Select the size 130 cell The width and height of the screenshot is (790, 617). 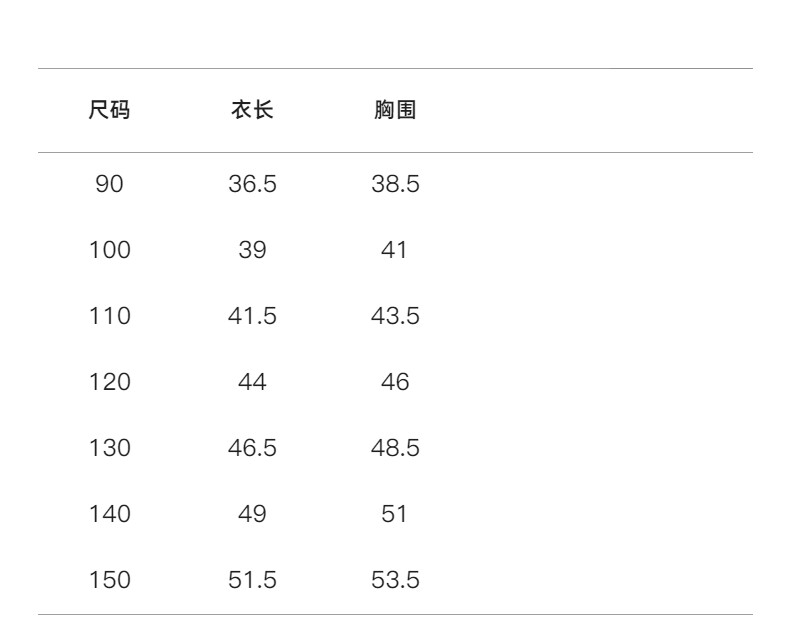[x=110, y=449]
